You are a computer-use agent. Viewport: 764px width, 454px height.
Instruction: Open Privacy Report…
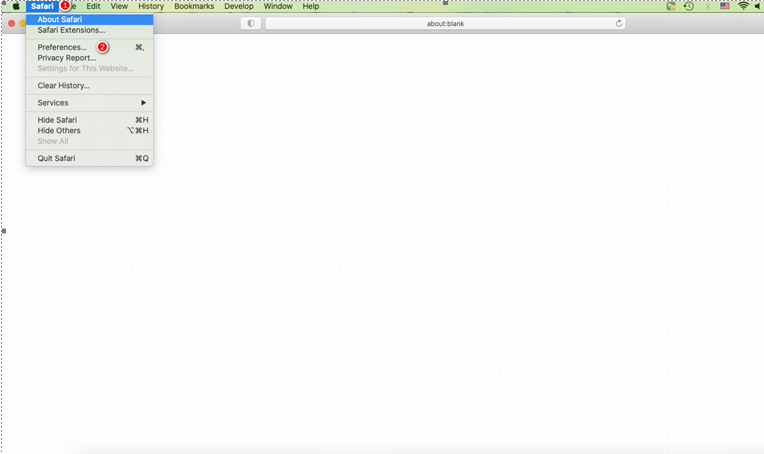(90, 58)
